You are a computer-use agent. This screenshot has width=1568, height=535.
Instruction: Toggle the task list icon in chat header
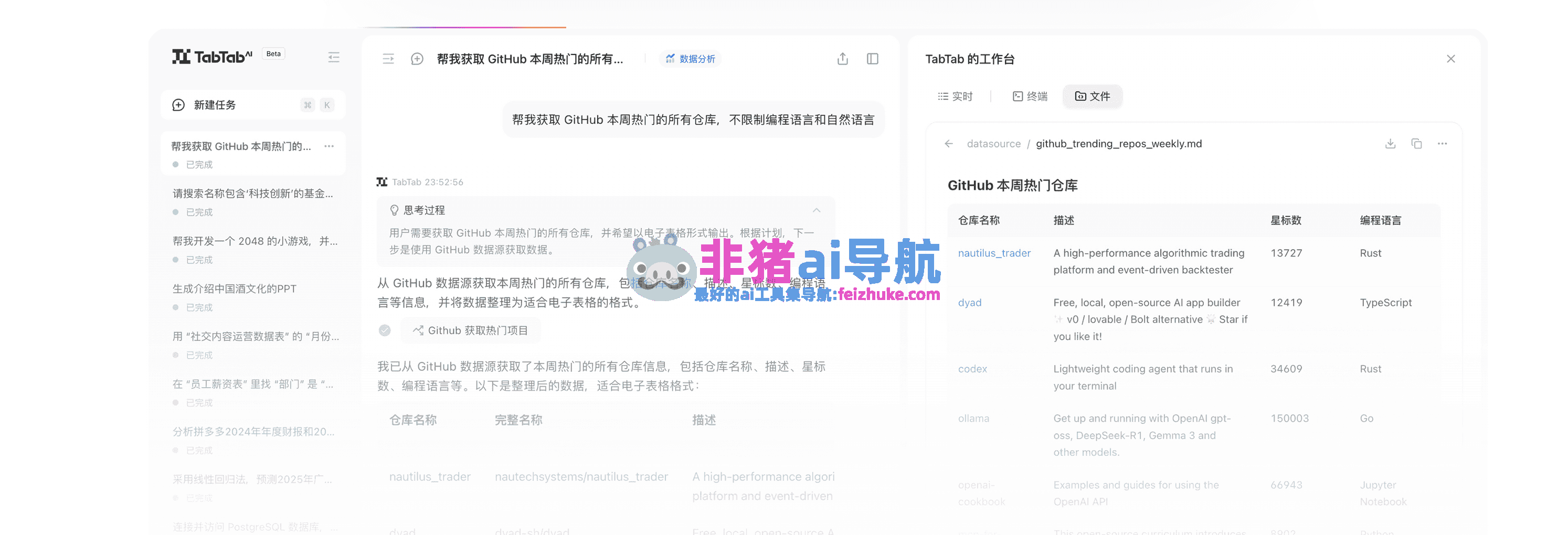pyautogui.click(x=388, y=59)
